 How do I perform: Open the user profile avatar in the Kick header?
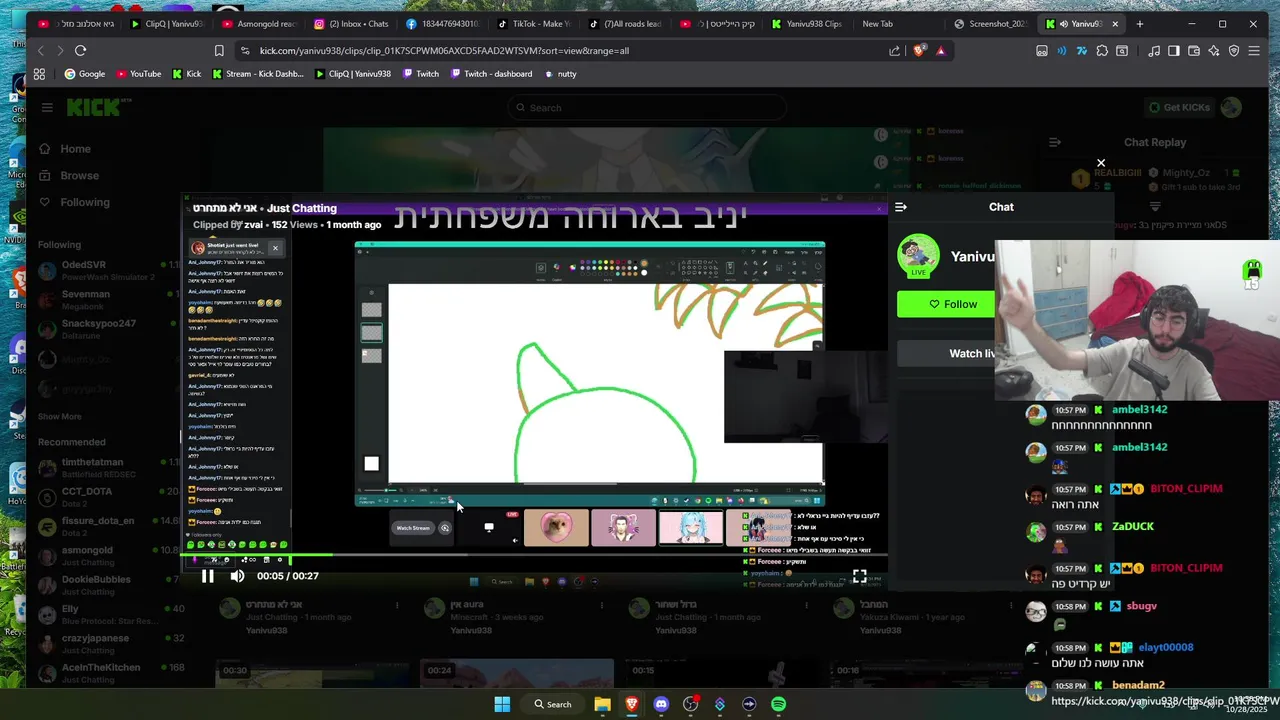(x=1231, y=107)
